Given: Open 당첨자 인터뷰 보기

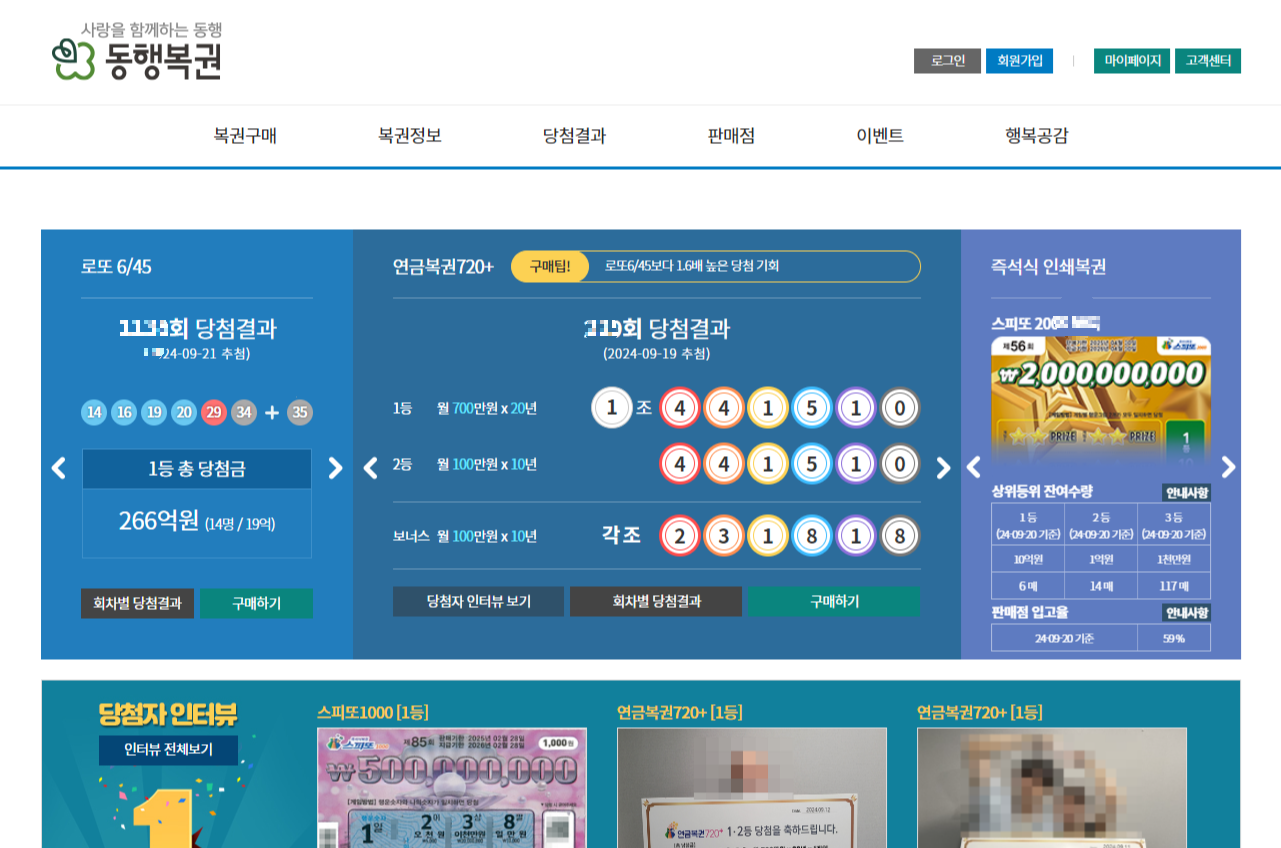Looking at the screenshot, I should pos(478,601).
